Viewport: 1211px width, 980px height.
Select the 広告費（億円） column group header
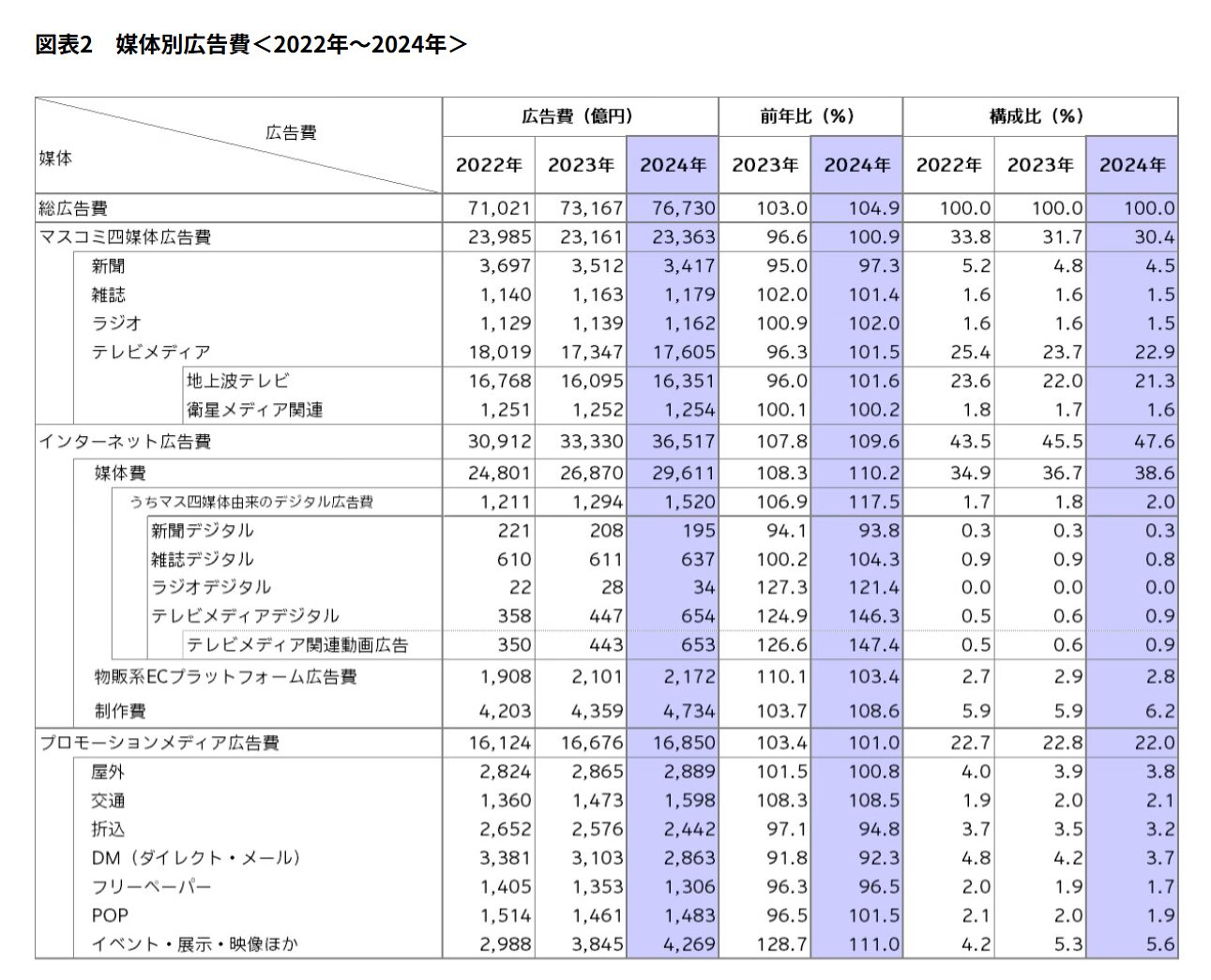click(579, 116)
